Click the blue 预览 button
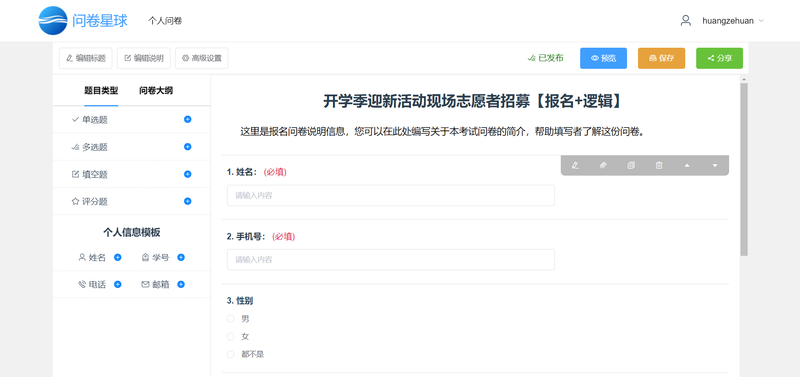 pos(604,58)
